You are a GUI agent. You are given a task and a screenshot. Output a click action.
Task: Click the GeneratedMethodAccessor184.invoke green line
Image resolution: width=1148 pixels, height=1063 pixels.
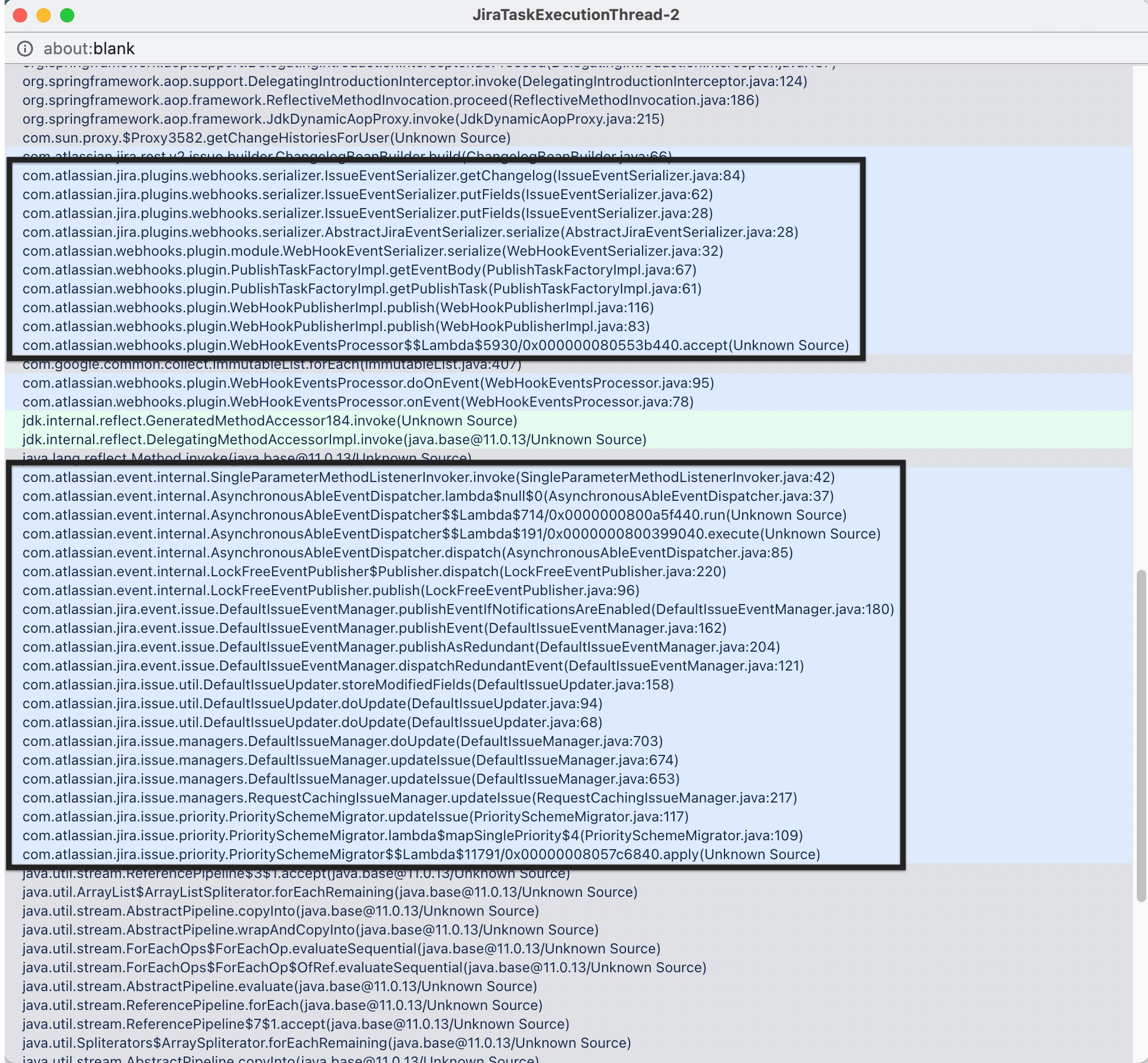click(x=270, y=421)
